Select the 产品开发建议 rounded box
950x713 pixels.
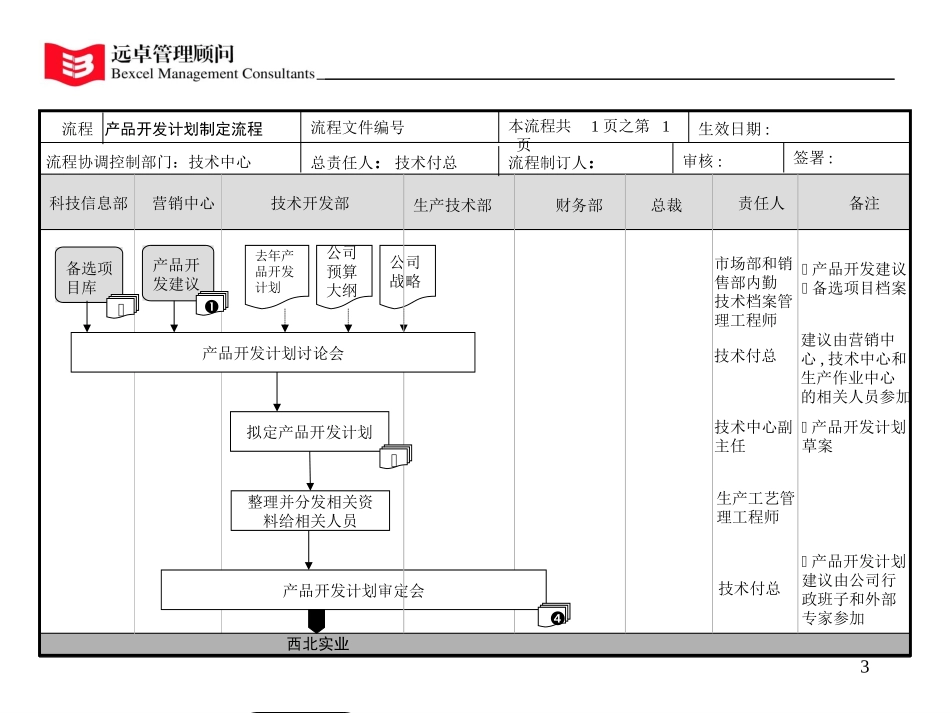[178, 273]
